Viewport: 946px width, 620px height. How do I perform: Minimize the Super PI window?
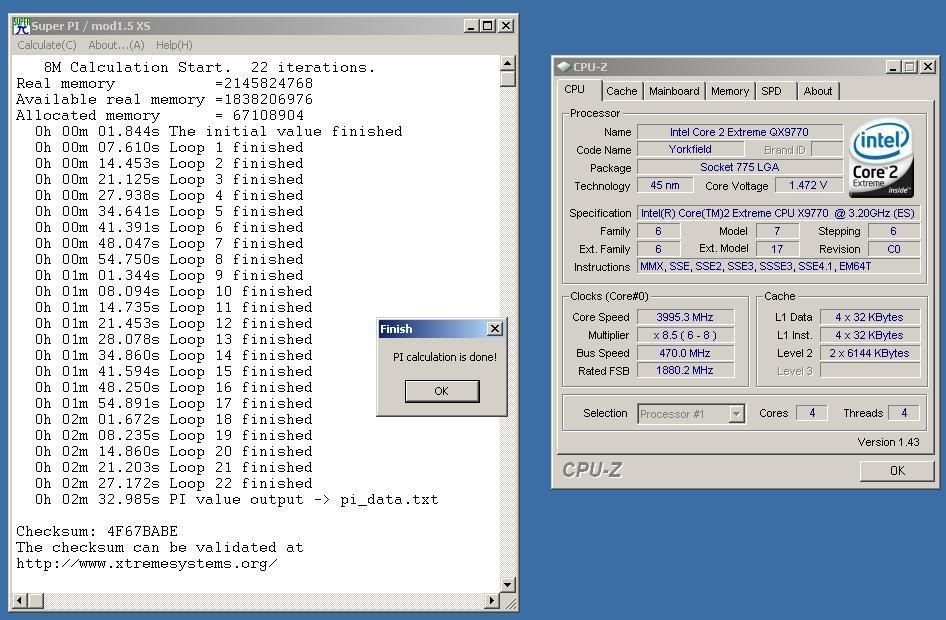(471, 26)
